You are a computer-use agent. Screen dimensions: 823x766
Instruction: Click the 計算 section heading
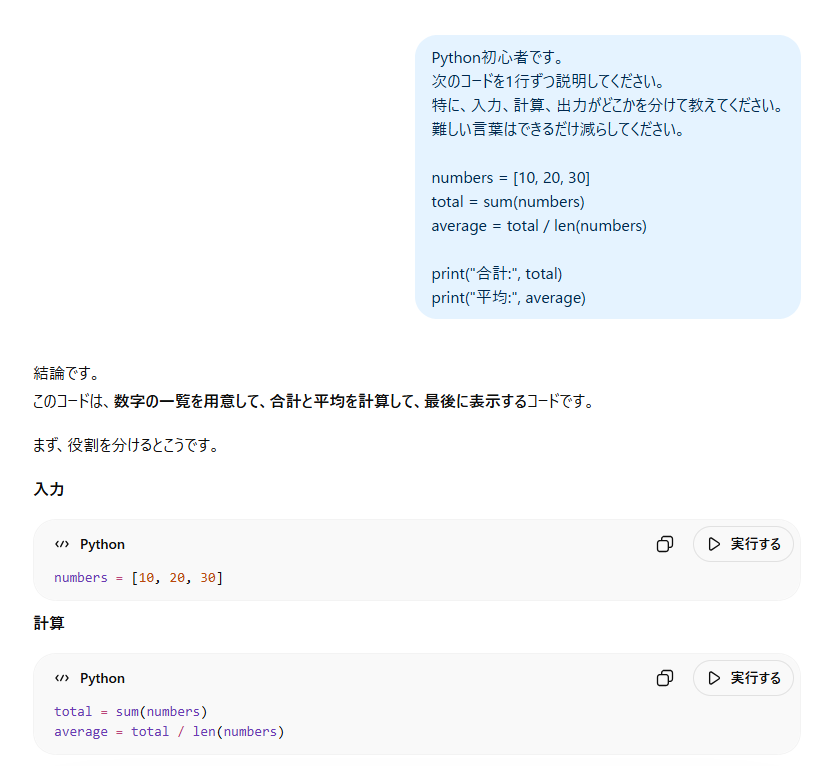[49, 623]
